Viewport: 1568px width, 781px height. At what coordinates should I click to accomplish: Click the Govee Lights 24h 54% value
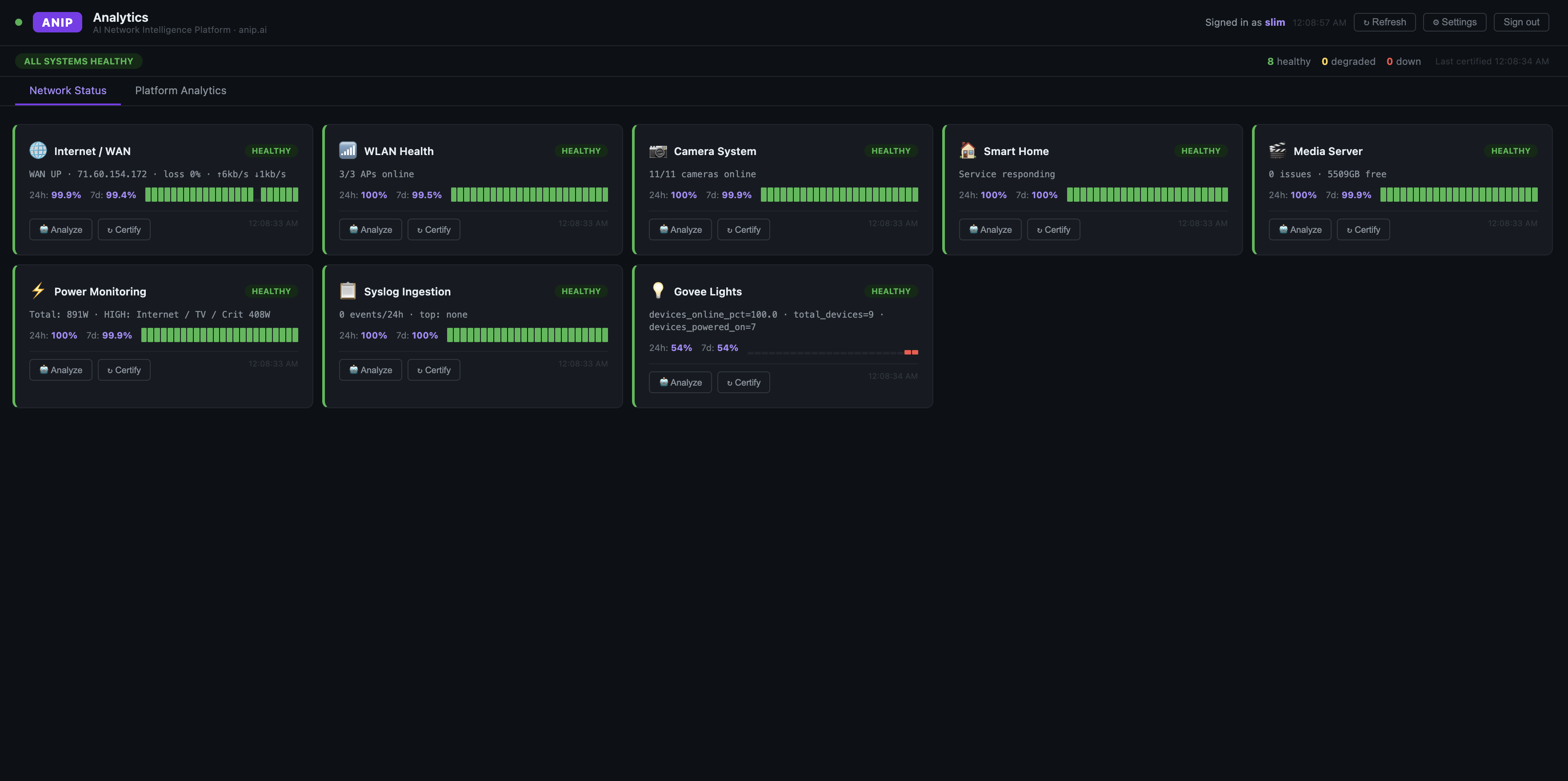pos(681,348)
